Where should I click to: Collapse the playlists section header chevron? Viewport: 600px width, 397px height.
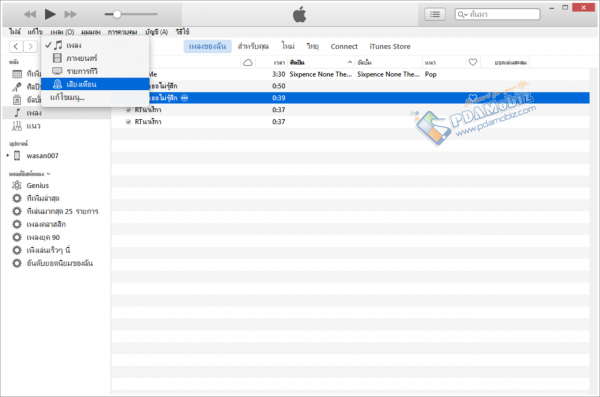[48, 174]
